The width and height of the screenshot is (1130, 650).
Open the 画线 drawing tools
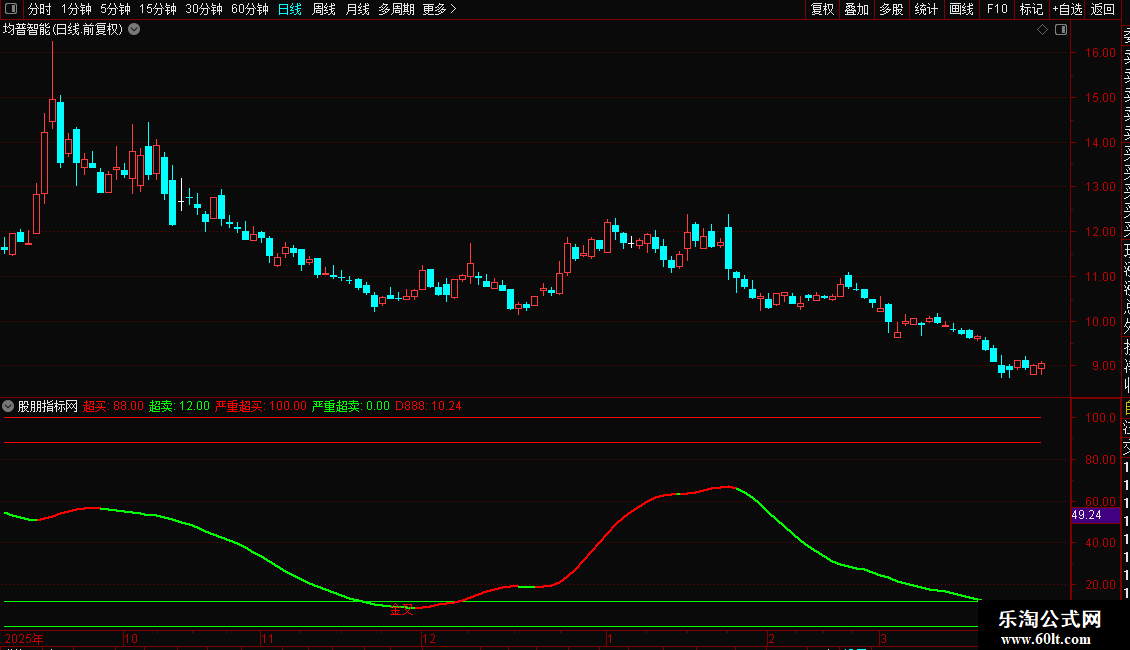(x=961, y=9)
